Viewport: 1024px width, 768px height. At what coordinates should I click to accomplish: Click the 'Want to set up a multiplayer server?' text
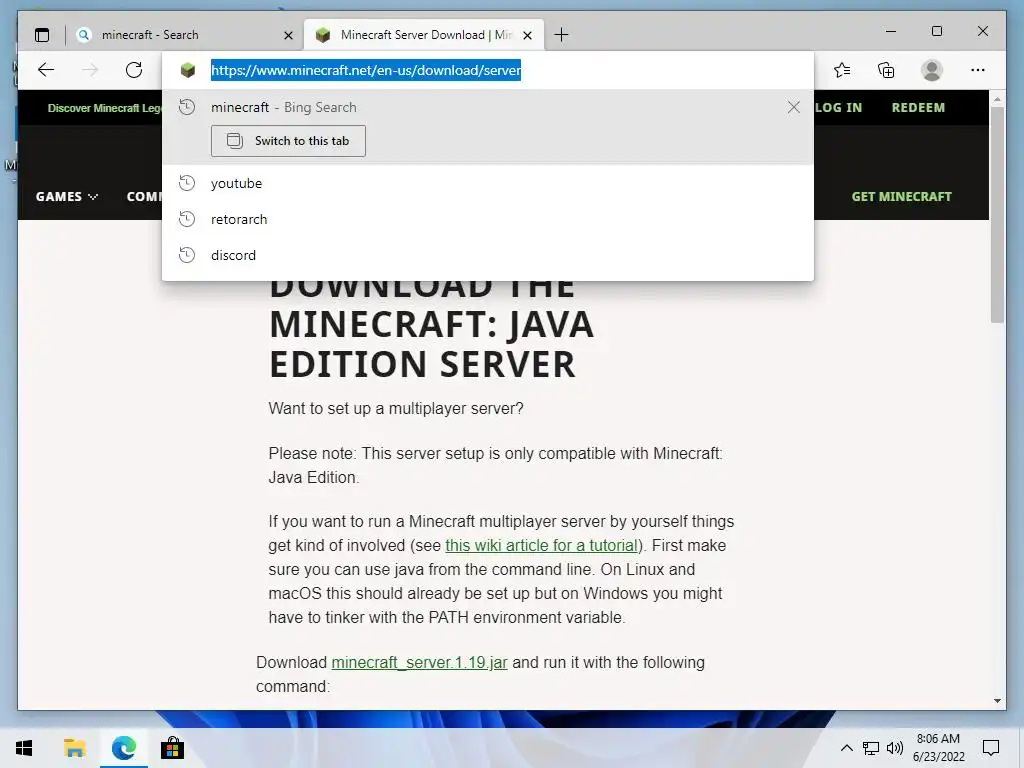coord(396,409)
